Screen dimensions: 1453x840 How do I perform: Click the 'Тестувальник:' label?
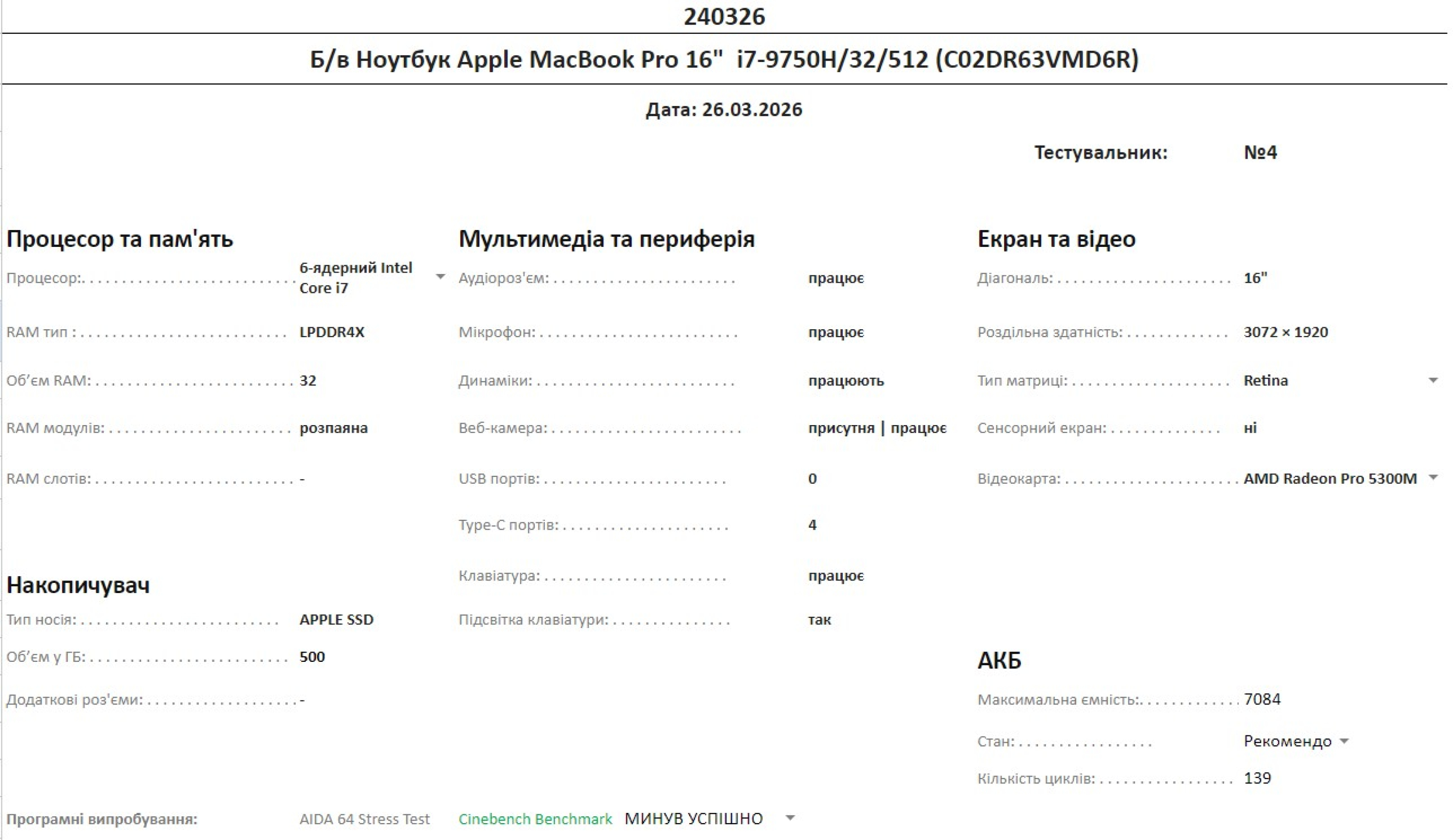[1101, 153]
